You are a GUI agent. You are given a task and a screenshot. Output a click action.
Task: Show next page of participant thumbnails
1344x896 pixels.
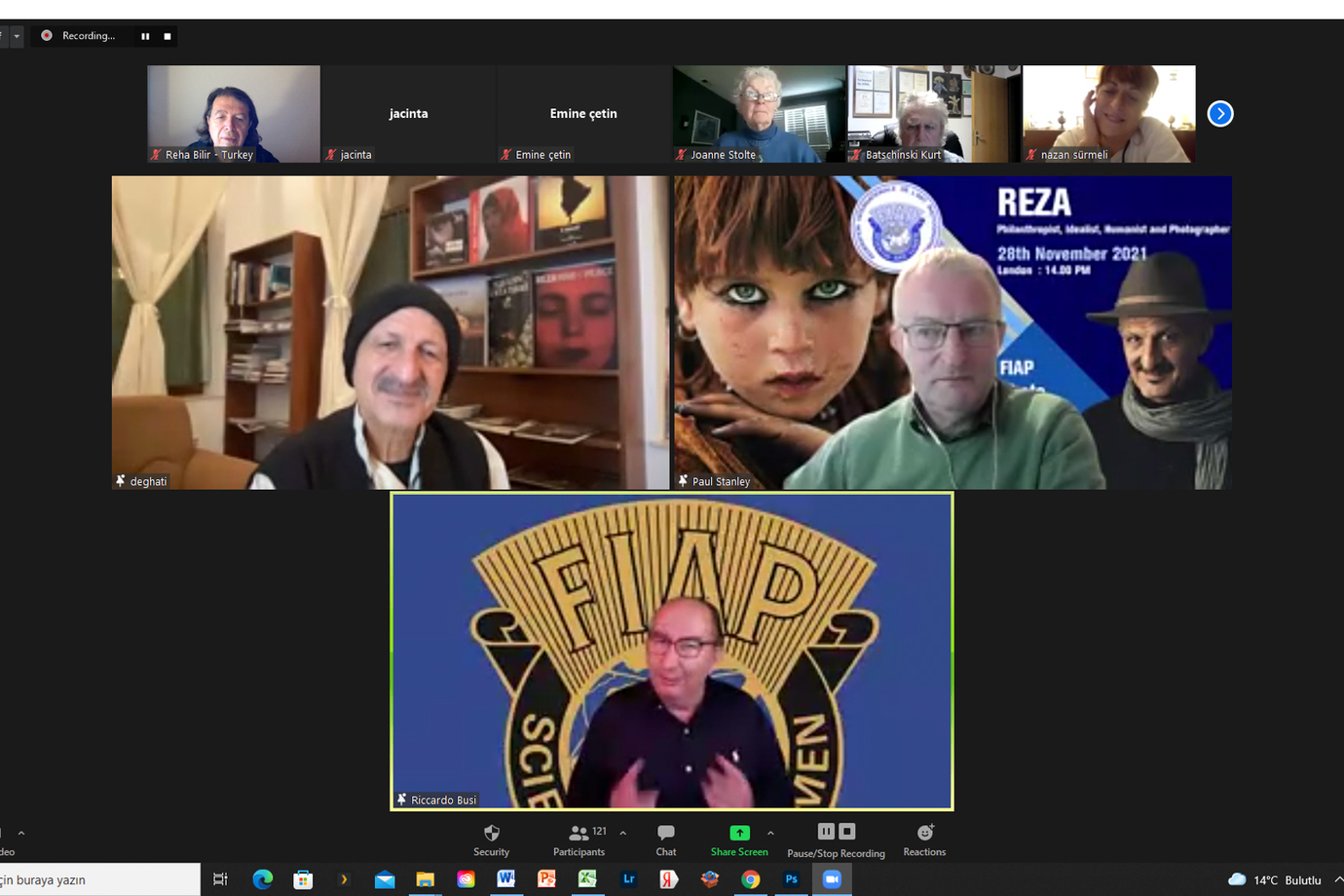[1220, 114]
